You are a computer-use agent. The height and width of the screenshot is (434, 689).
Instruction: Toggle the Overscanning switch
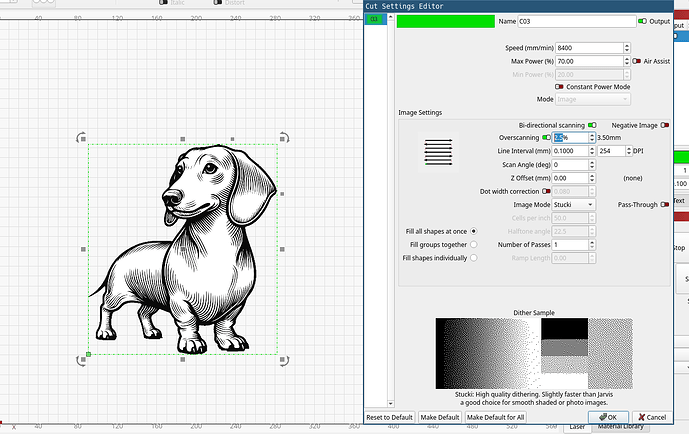click(546, 137)
